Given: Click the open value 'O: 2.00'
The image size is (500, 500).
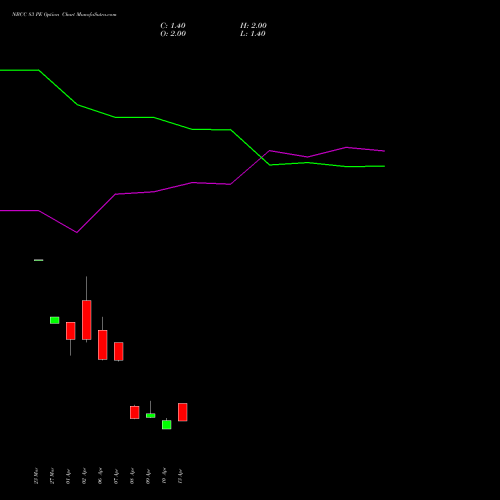Looking at the screenshot, I should (x=173, y=34).
